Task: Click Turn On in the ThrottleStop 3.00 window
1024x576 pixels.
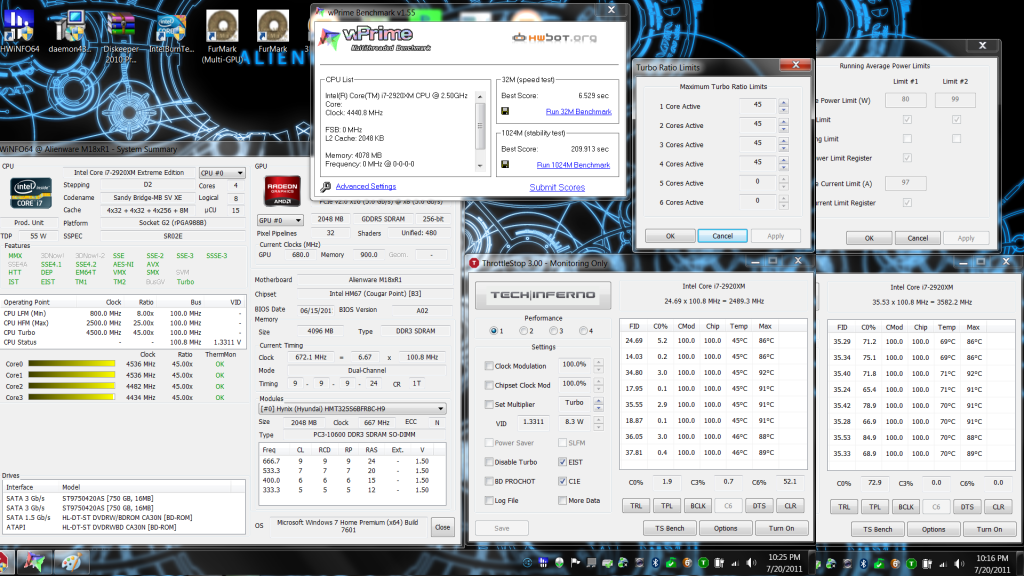Action: point(781,528)
